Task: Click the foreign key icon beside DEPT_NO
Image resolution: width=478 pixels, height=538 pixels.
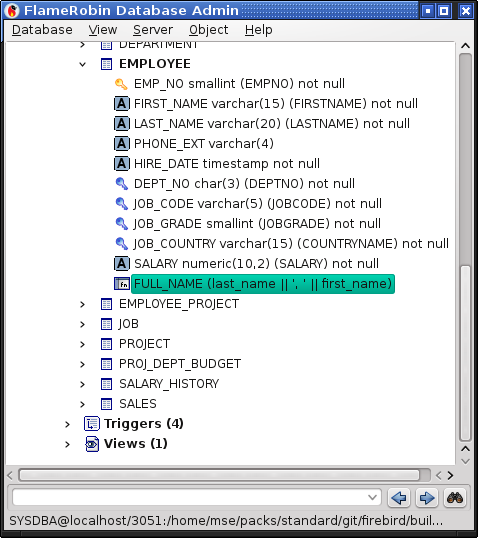Action: click(x=121, y=184)
